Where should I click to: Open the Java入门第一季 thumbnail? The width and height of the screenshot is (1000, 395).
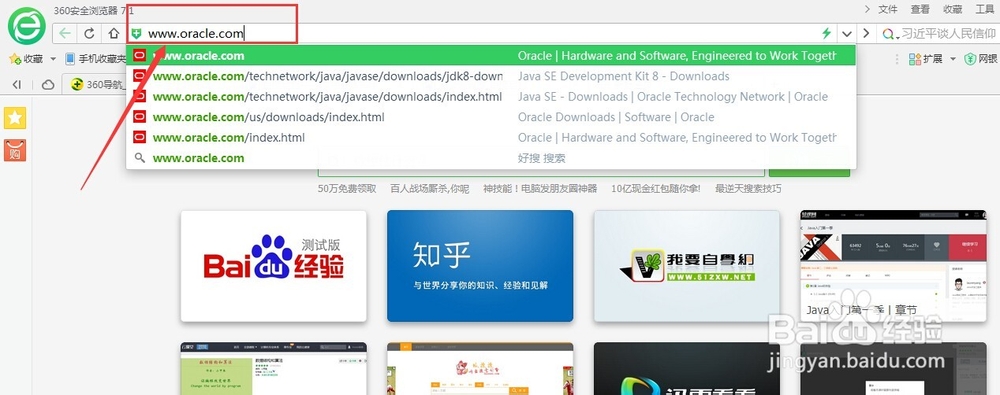[x=893, y=266]
